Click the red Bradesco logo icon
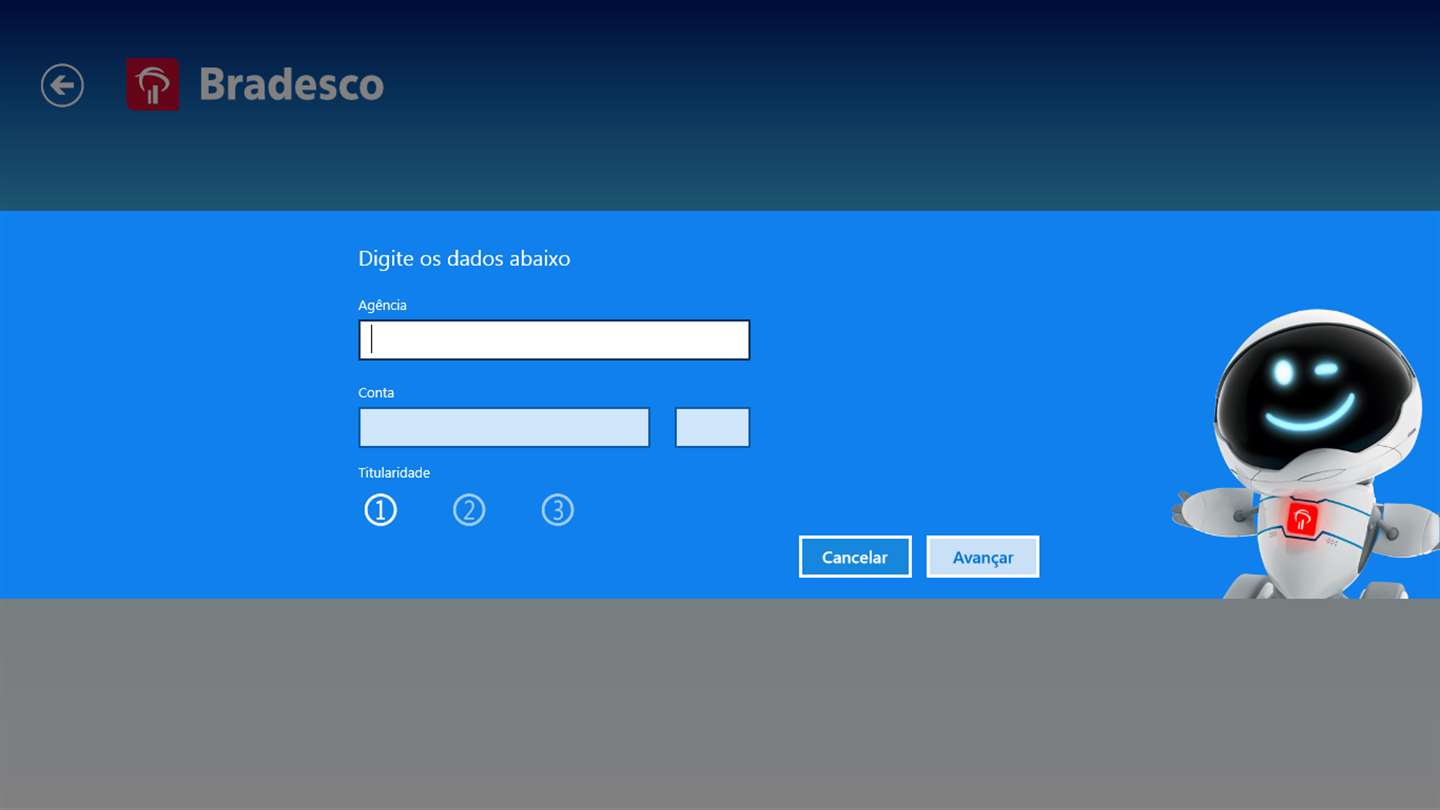1440x810 pixels. click(153, 84)
